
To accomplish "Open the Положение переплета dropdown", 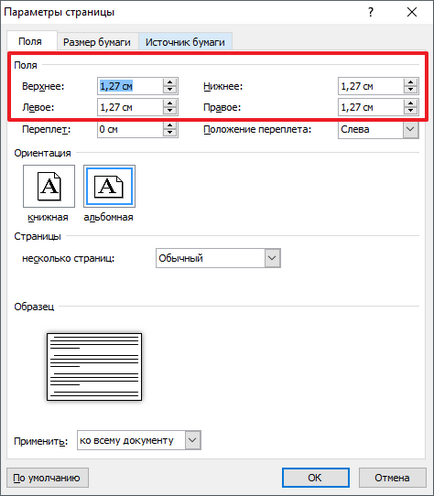I will click(411, 129).
